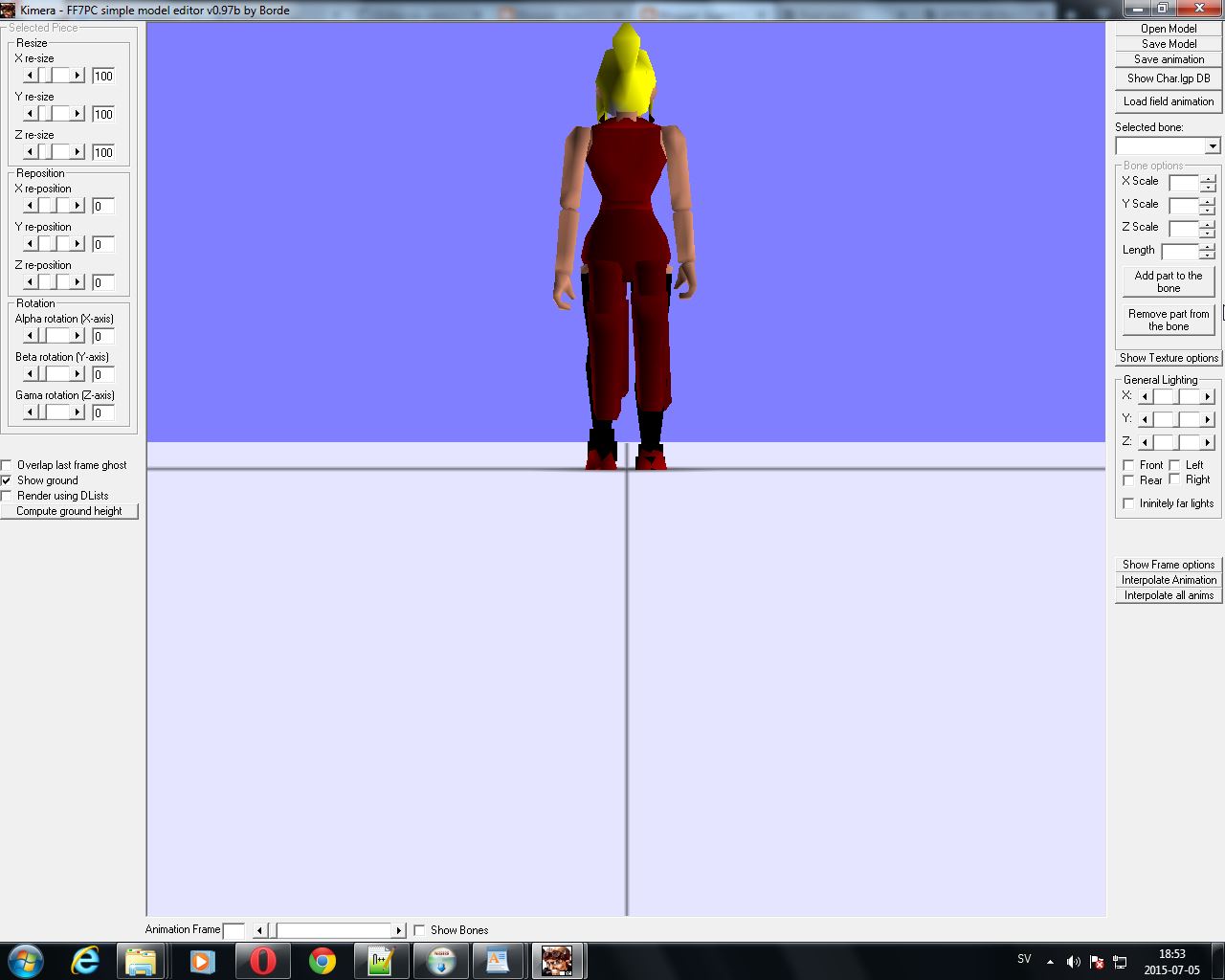
Task: Click Interpolate all anims button
Action: click(x=1169, y=595)
